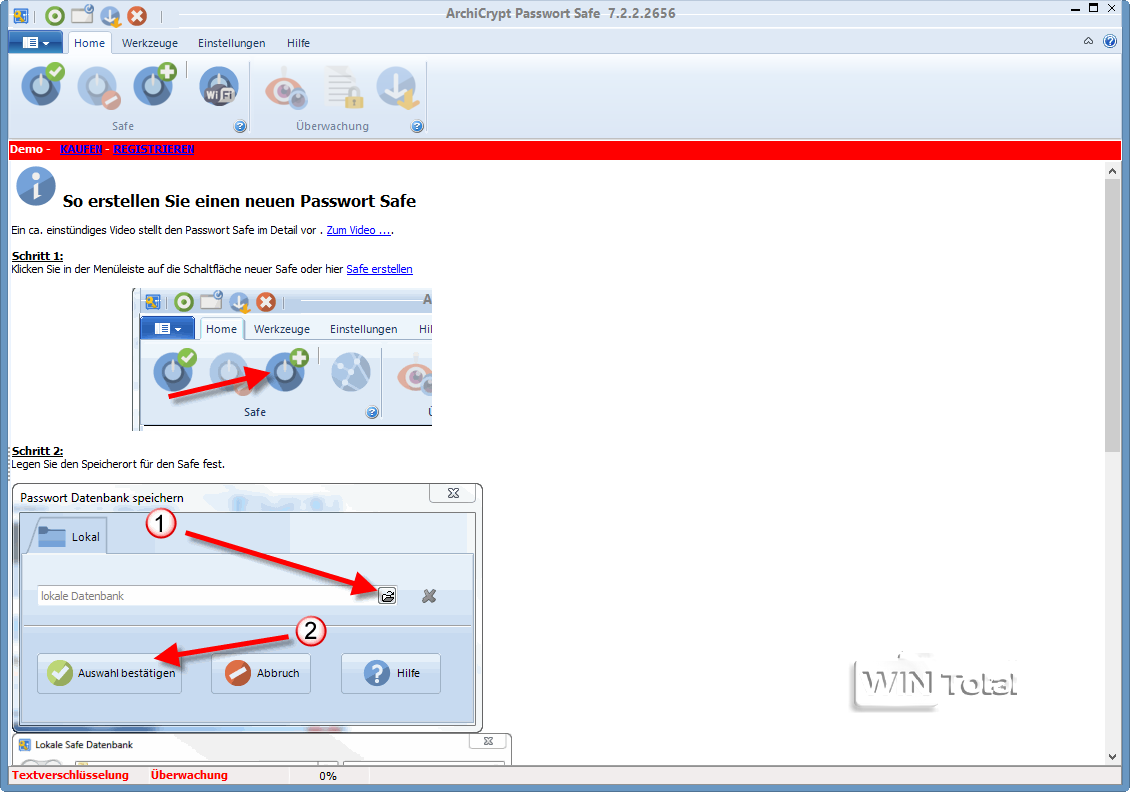Open the Hilfe tab
The height and width of the screenshot is (792, 1130).
(298, 43)
